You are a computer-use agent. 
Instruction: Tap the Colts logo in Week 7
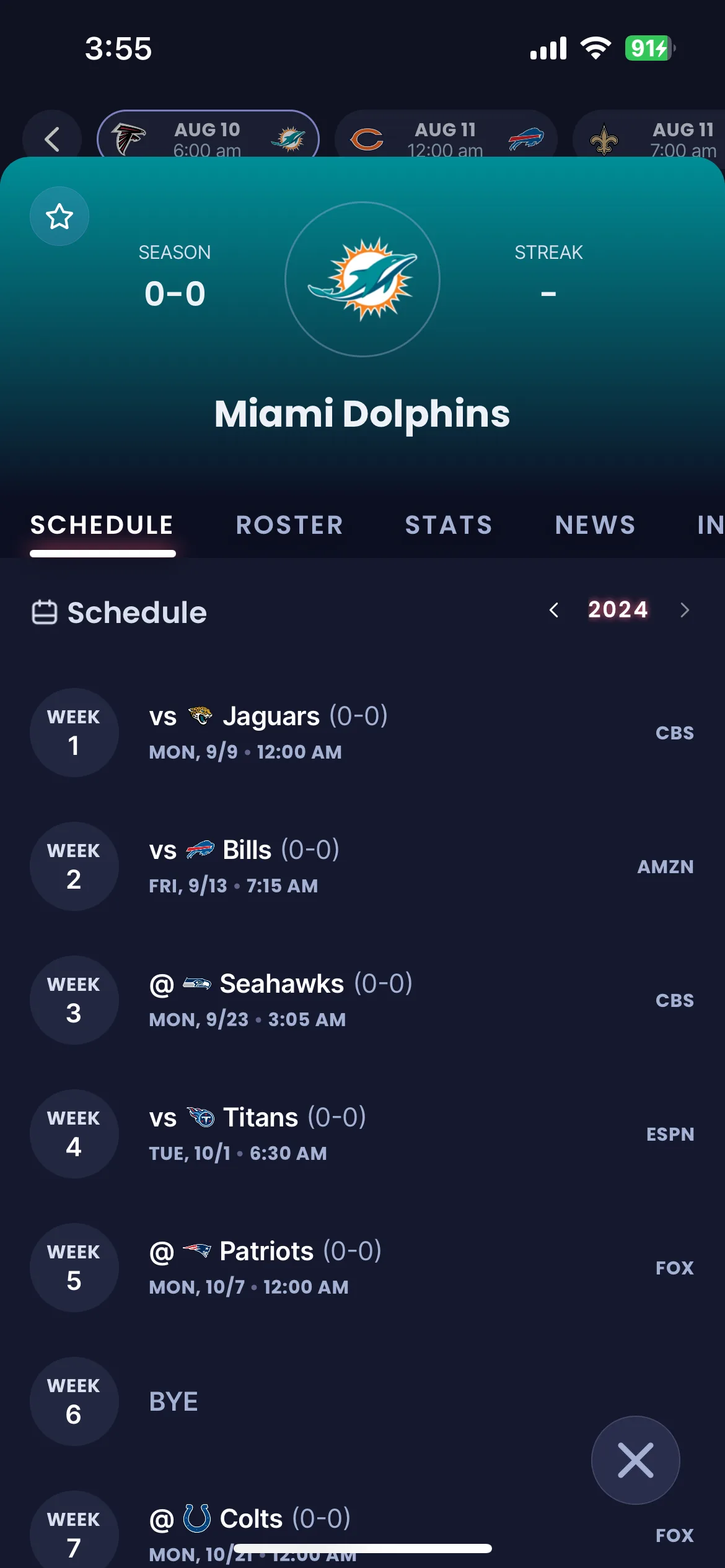(197, 1518)
